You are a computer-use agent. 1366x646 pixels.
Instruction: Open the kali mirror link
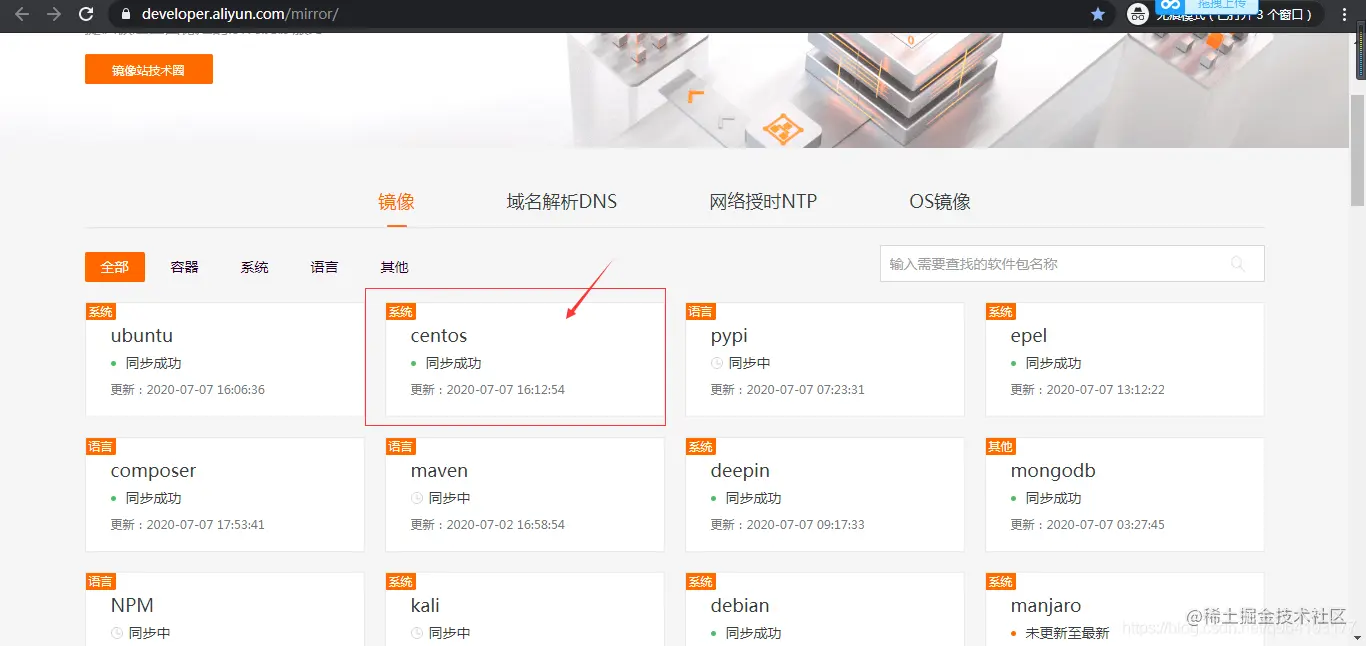425,606
